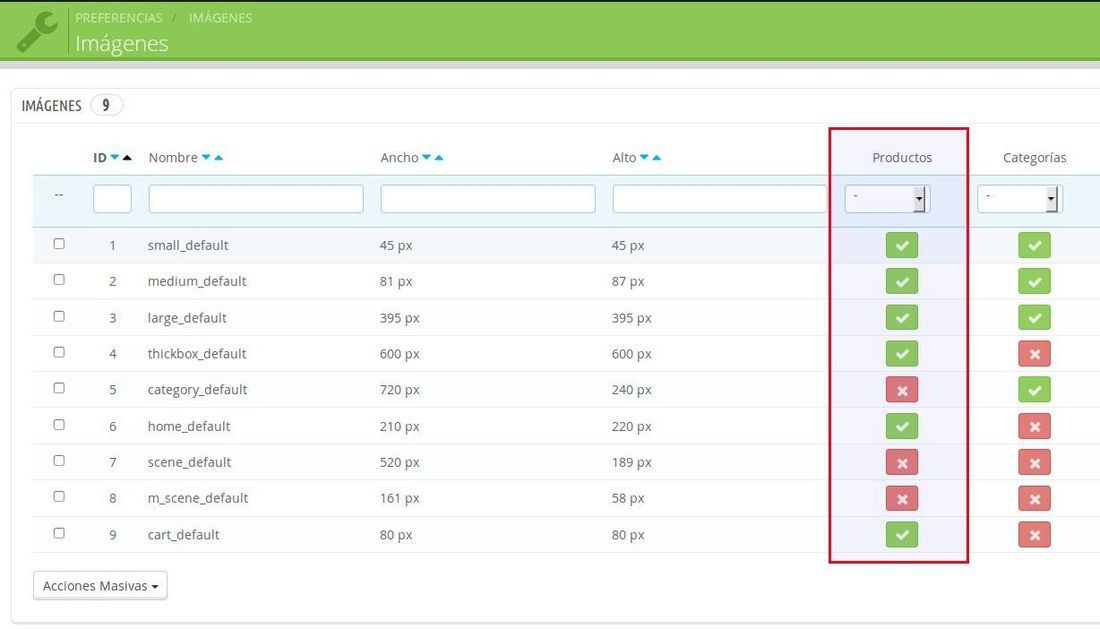Select checkbox for medium_default row

point(59,280)
